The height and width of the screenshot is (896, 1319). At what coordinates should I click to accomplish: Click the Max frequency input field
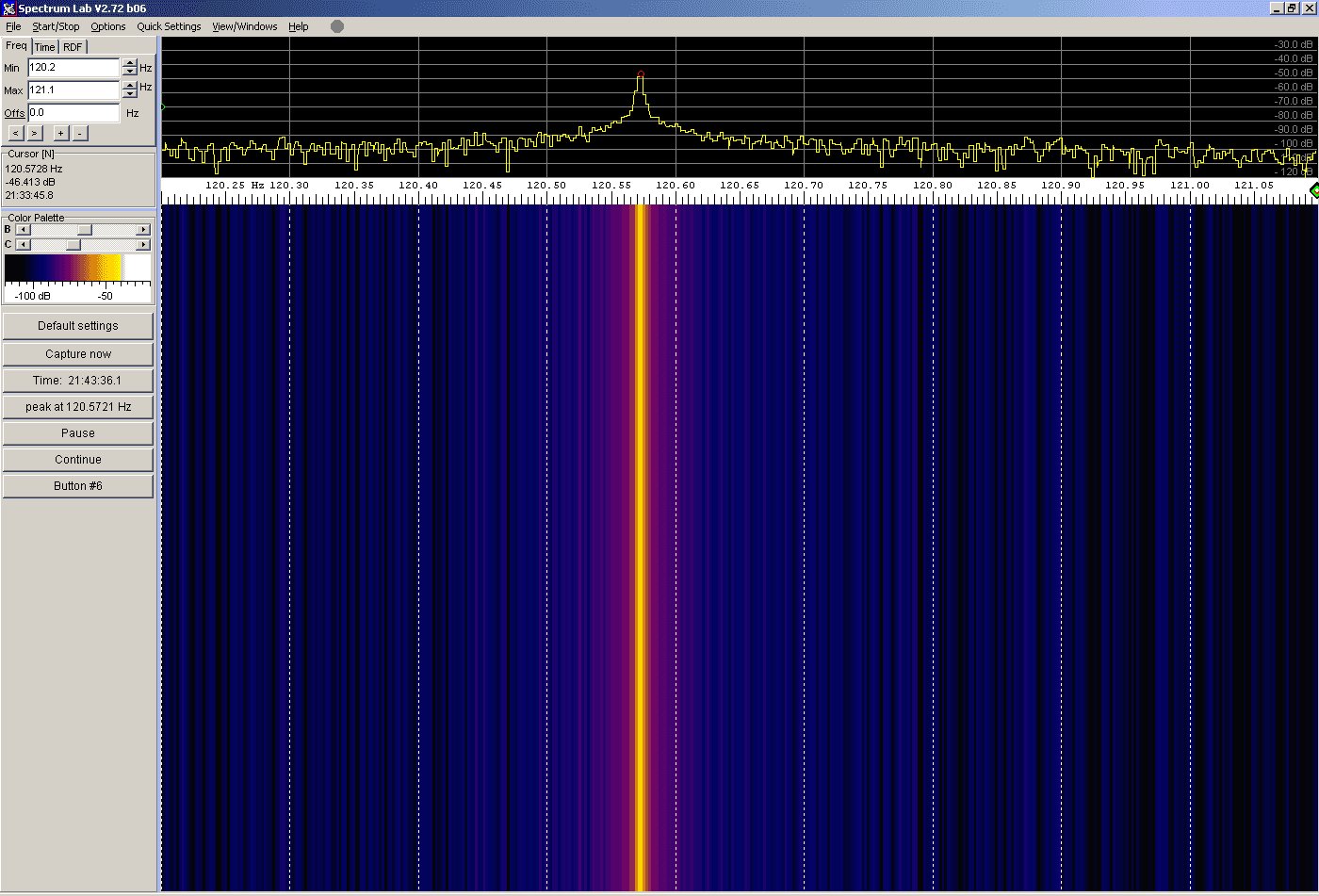pyautogui.click(x=73, y=90)
